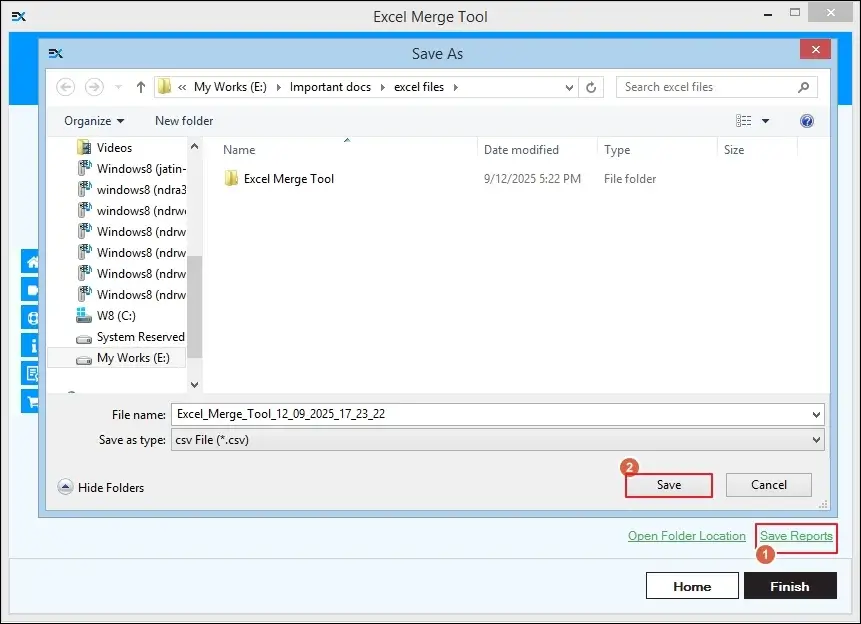The image size is (861, 624).
Task: Navigate back using the back arrow
Action: 65,87
